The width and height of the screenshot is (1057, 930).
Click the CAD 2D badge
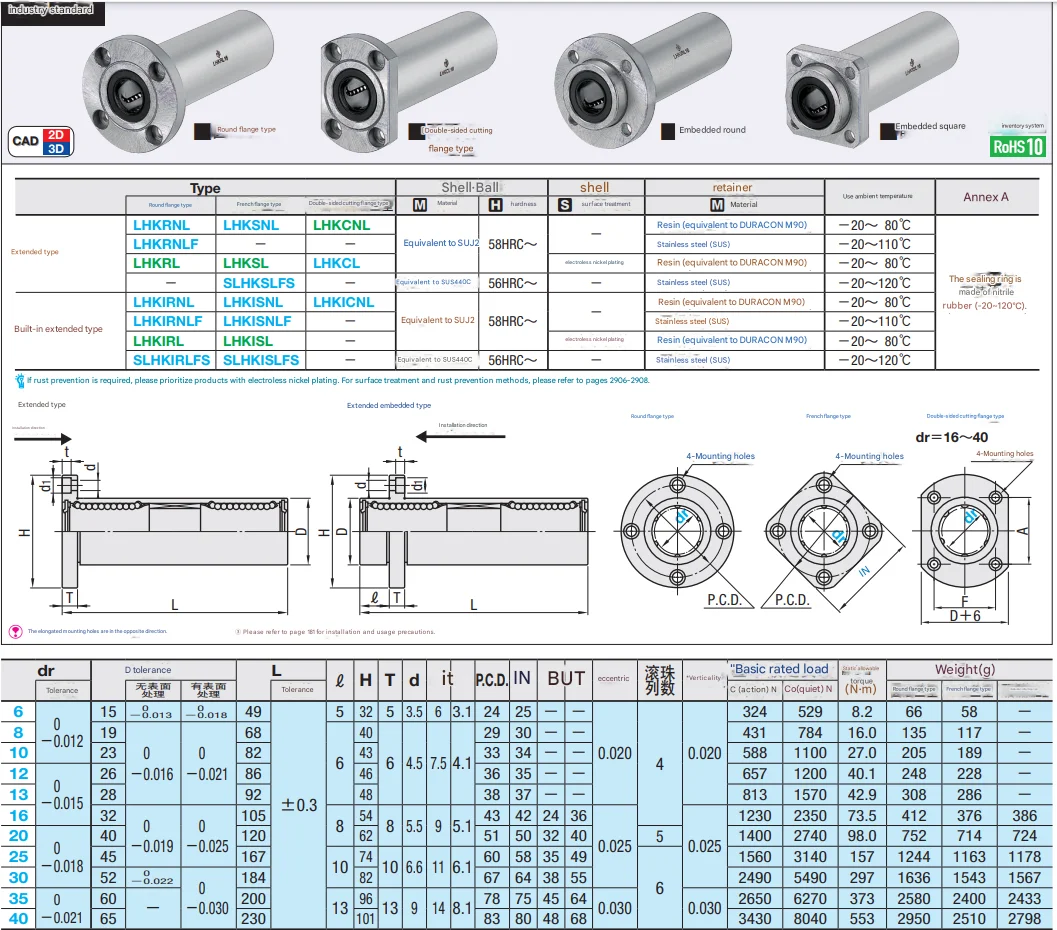pyautogui.click(x=56, y=133)
